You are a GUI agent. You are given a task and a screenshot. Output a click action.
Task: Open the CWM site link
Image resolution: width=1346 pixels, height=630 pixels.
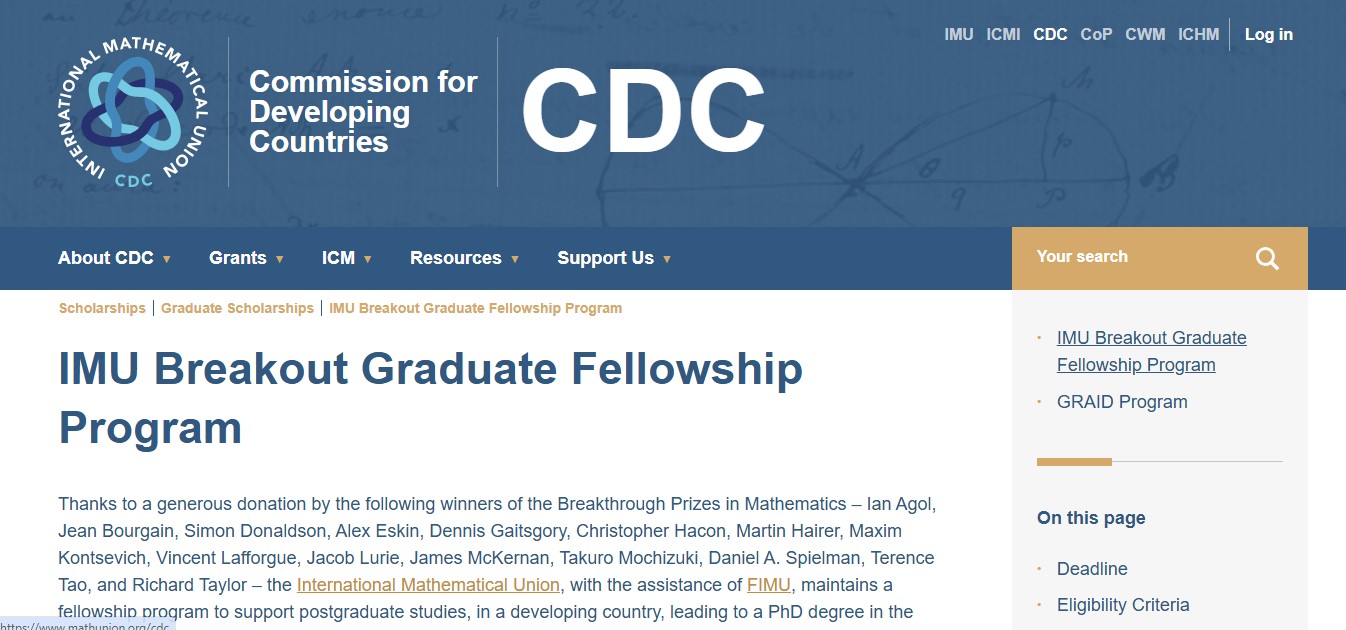[1145, 34]
